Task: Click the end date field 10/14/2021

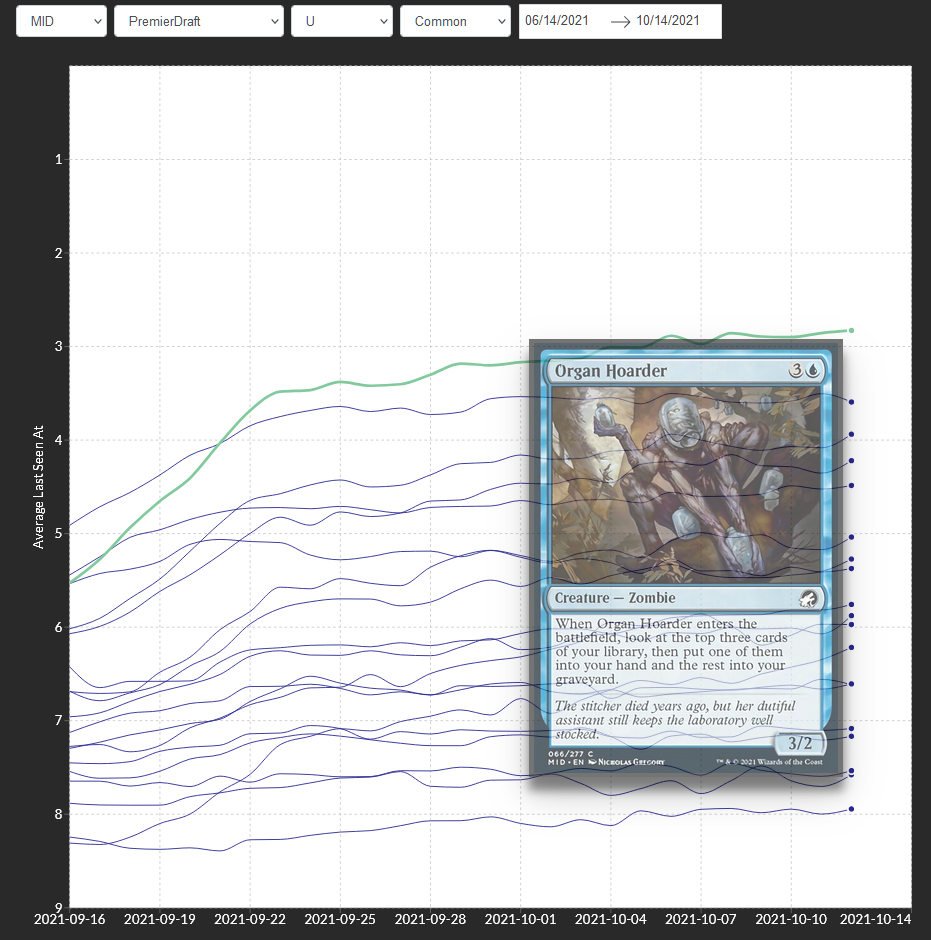Action: click(668, 20)
